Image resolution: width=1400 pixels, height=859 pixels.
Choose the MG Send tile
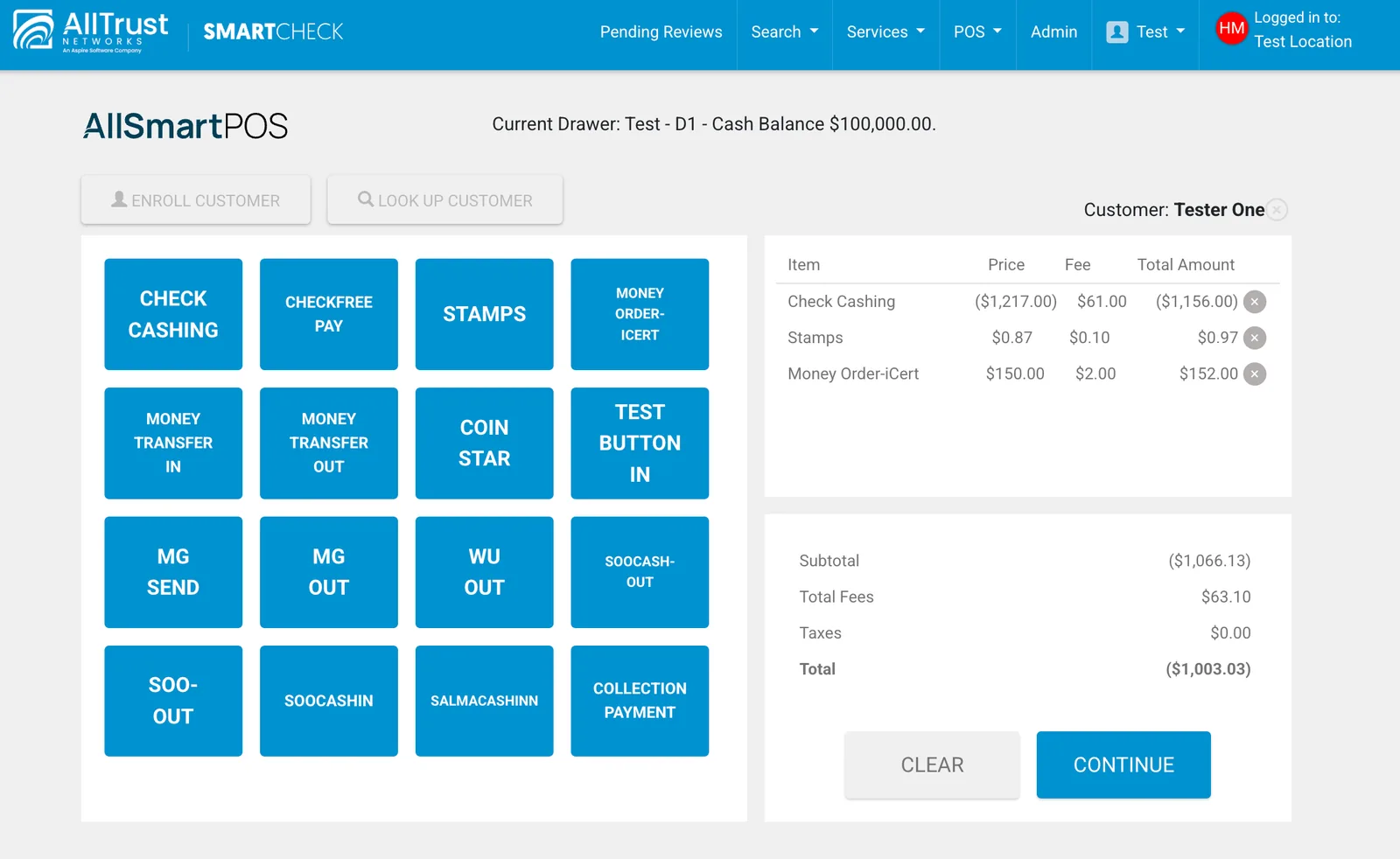173,572
